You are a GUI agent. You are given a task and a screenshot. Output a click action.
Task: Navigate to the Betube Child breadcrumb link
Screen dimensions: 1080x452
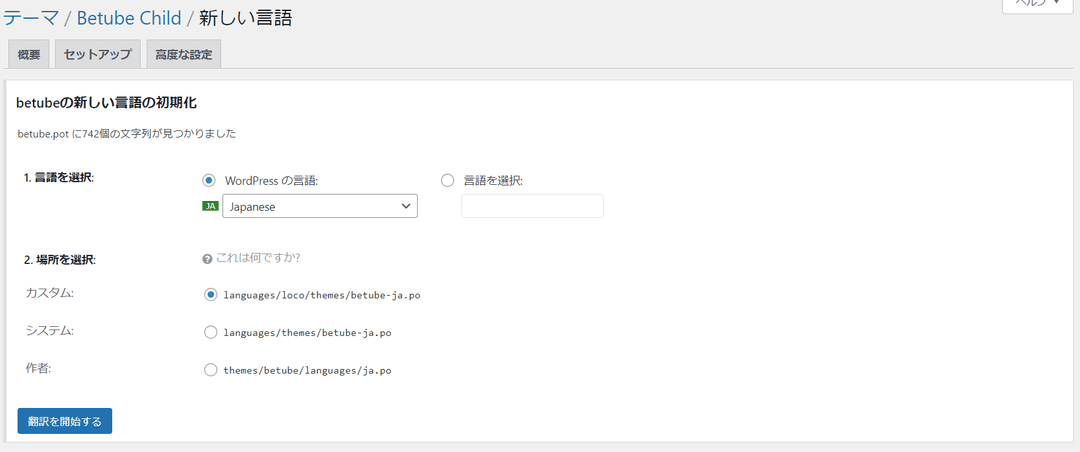(x=135, y=18)
